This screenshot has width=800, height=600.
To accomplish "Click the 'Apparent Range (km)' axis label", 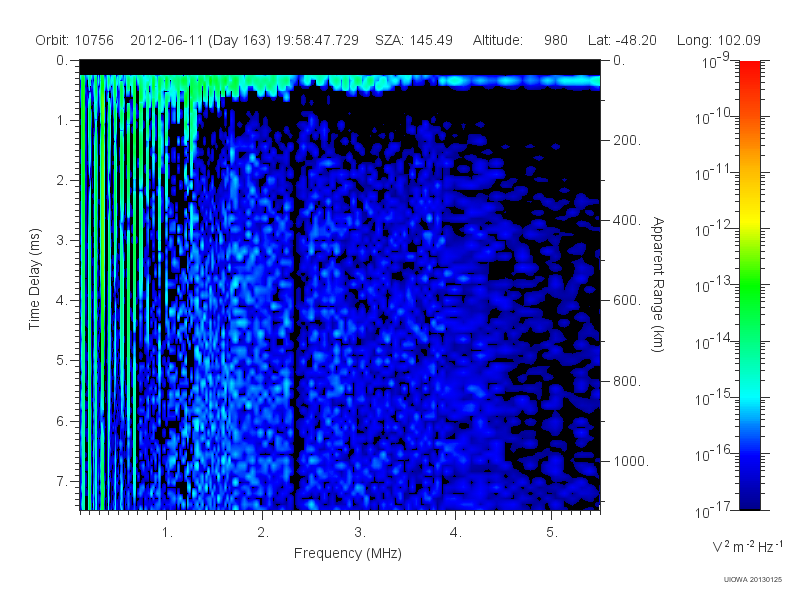I will click(658, 284).
